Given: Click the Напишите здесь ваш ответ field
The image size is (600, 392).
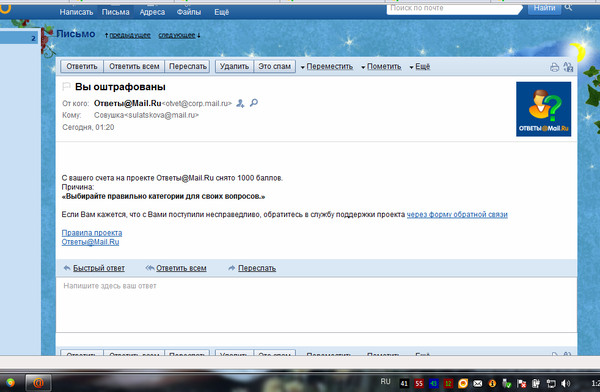Looking at the screenshot, I should click(316, 305).
